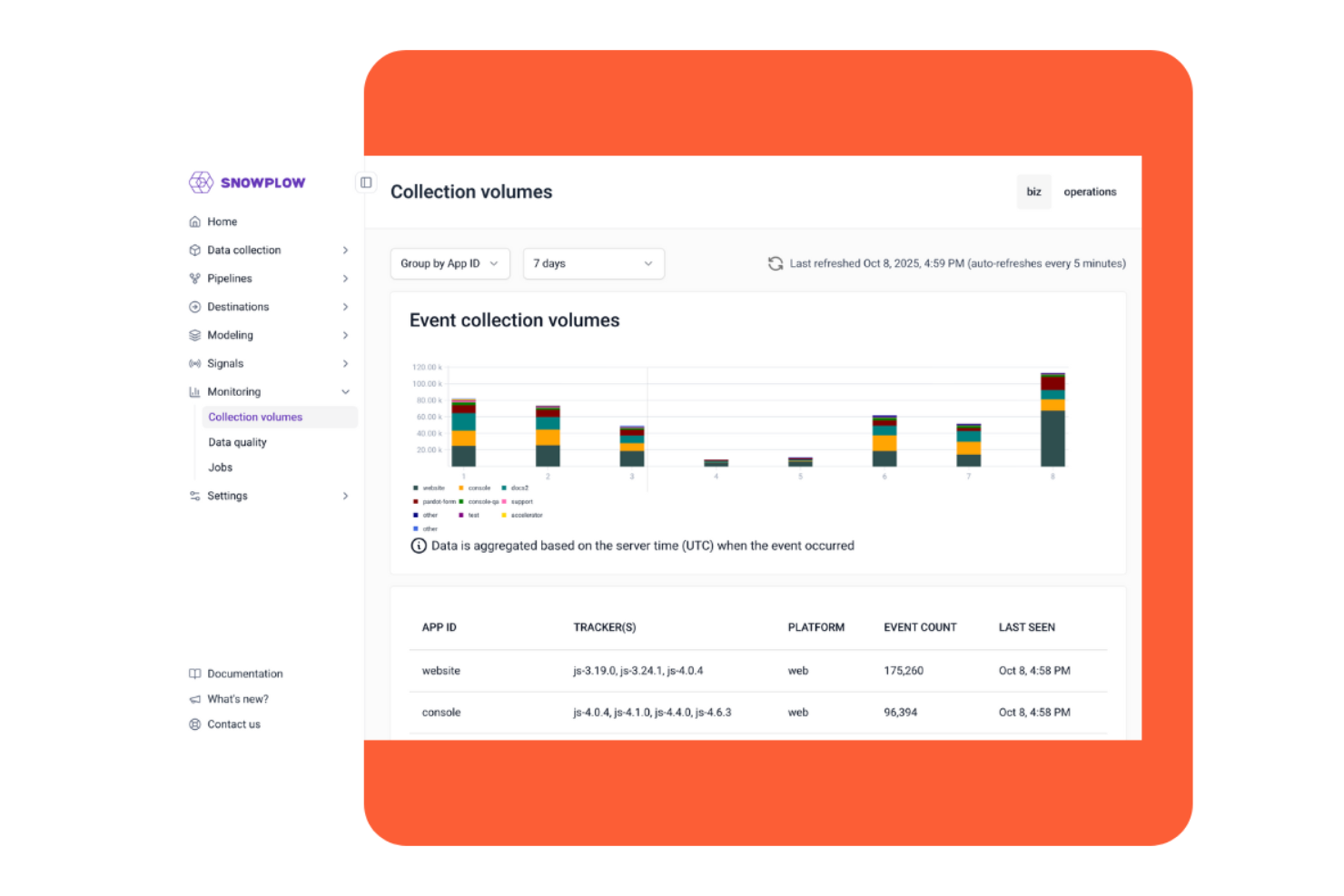Select the biz tab
Screen dimensions: 1344x896
tap(1033, 192)
